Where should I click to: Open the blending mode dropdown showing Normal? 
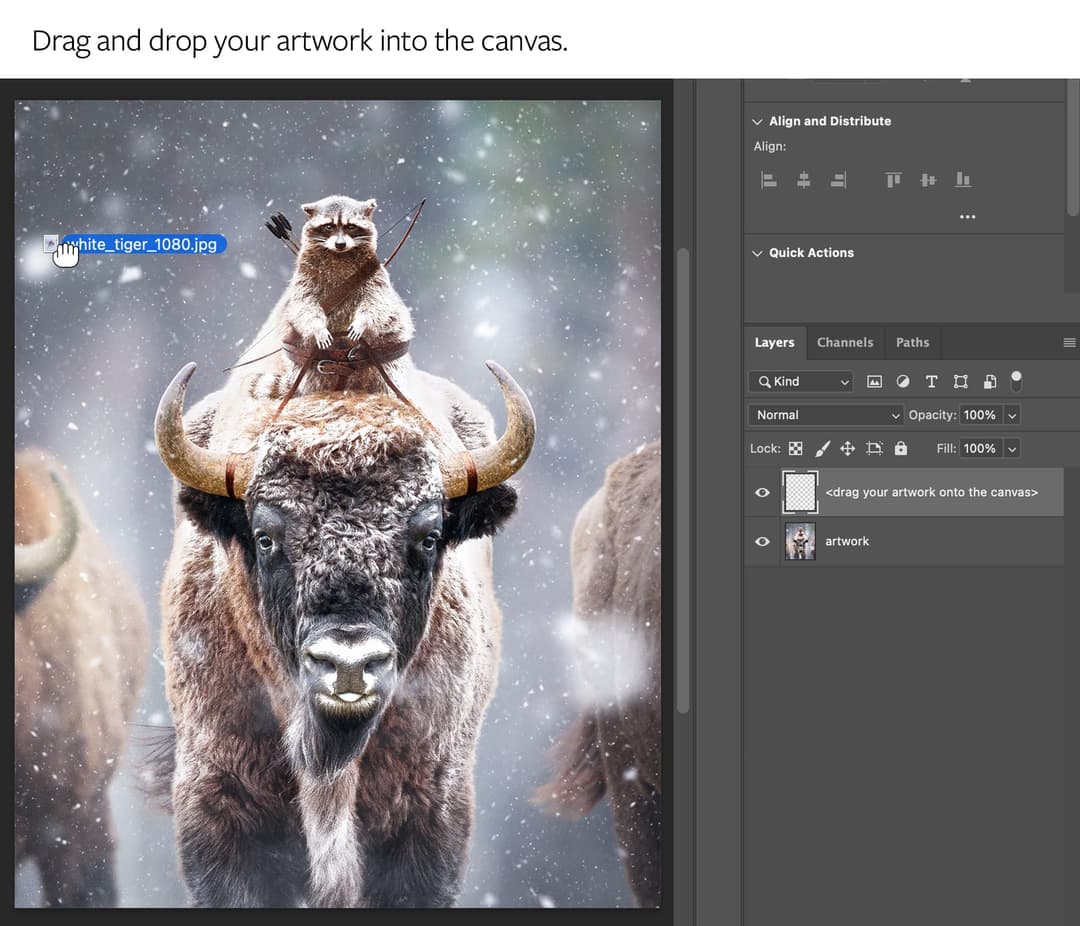click(x=824, y=414)
